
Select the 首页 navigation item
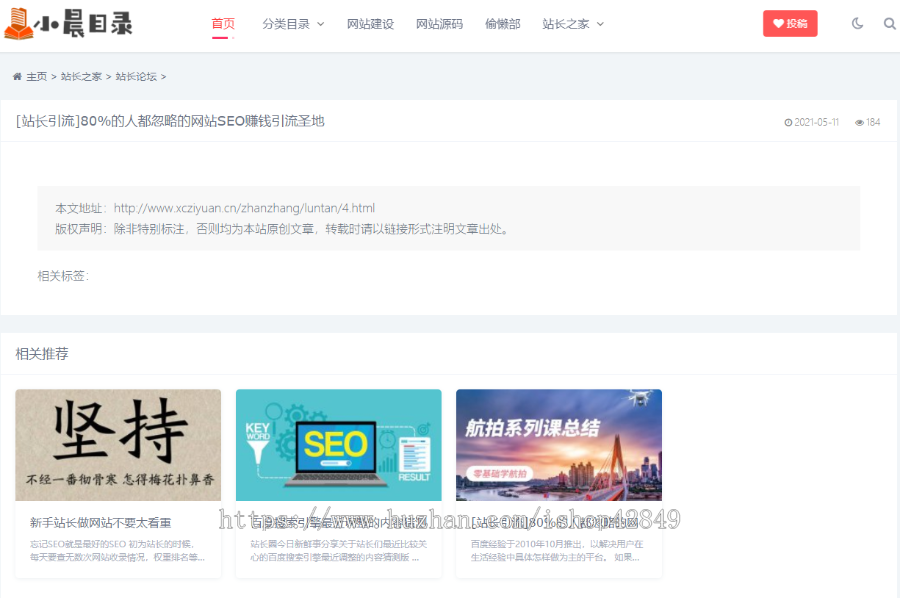pos(223,24)
